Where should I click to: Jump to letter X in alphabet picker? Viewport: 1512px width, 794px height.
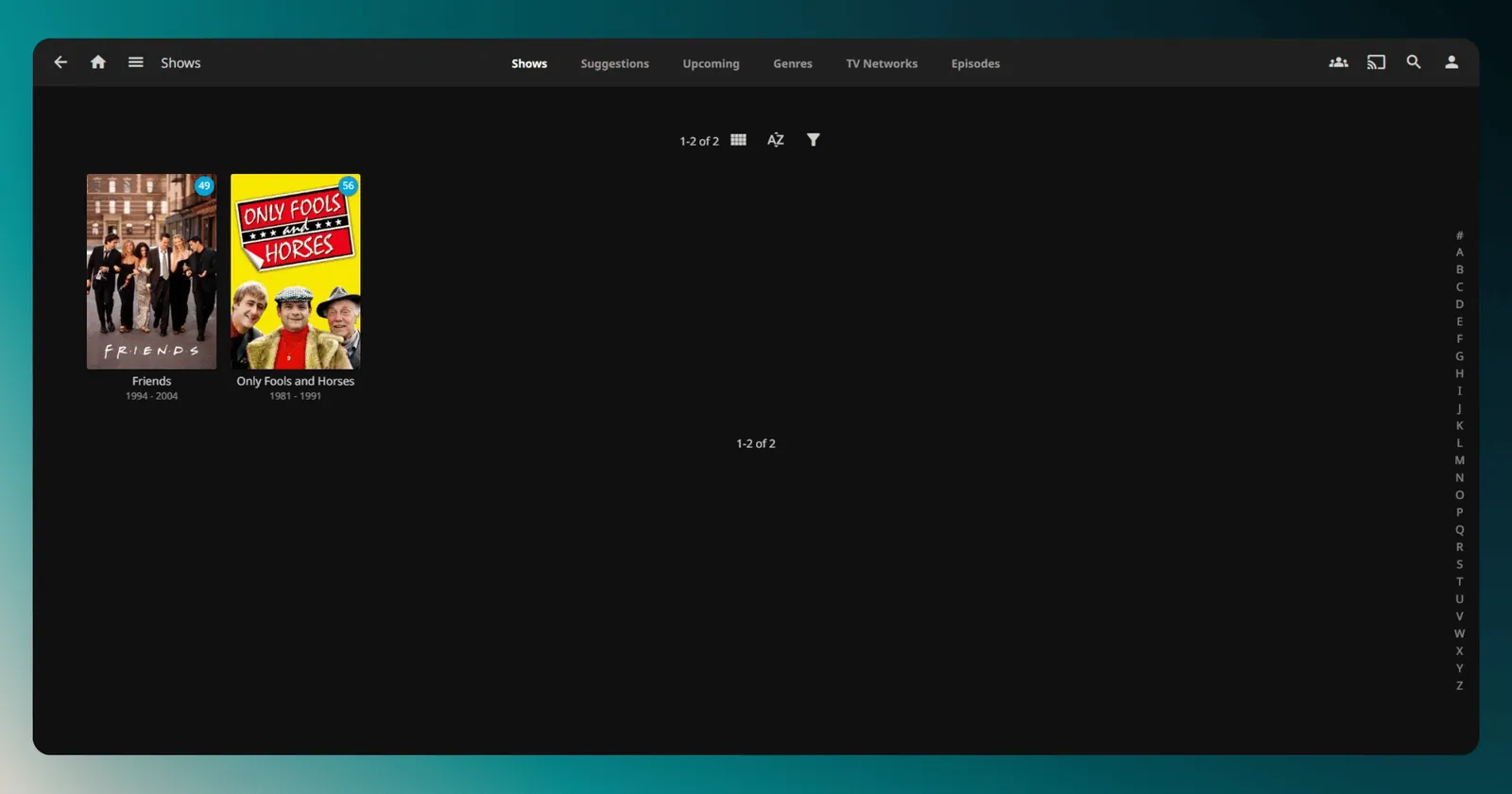[1460, 651]
